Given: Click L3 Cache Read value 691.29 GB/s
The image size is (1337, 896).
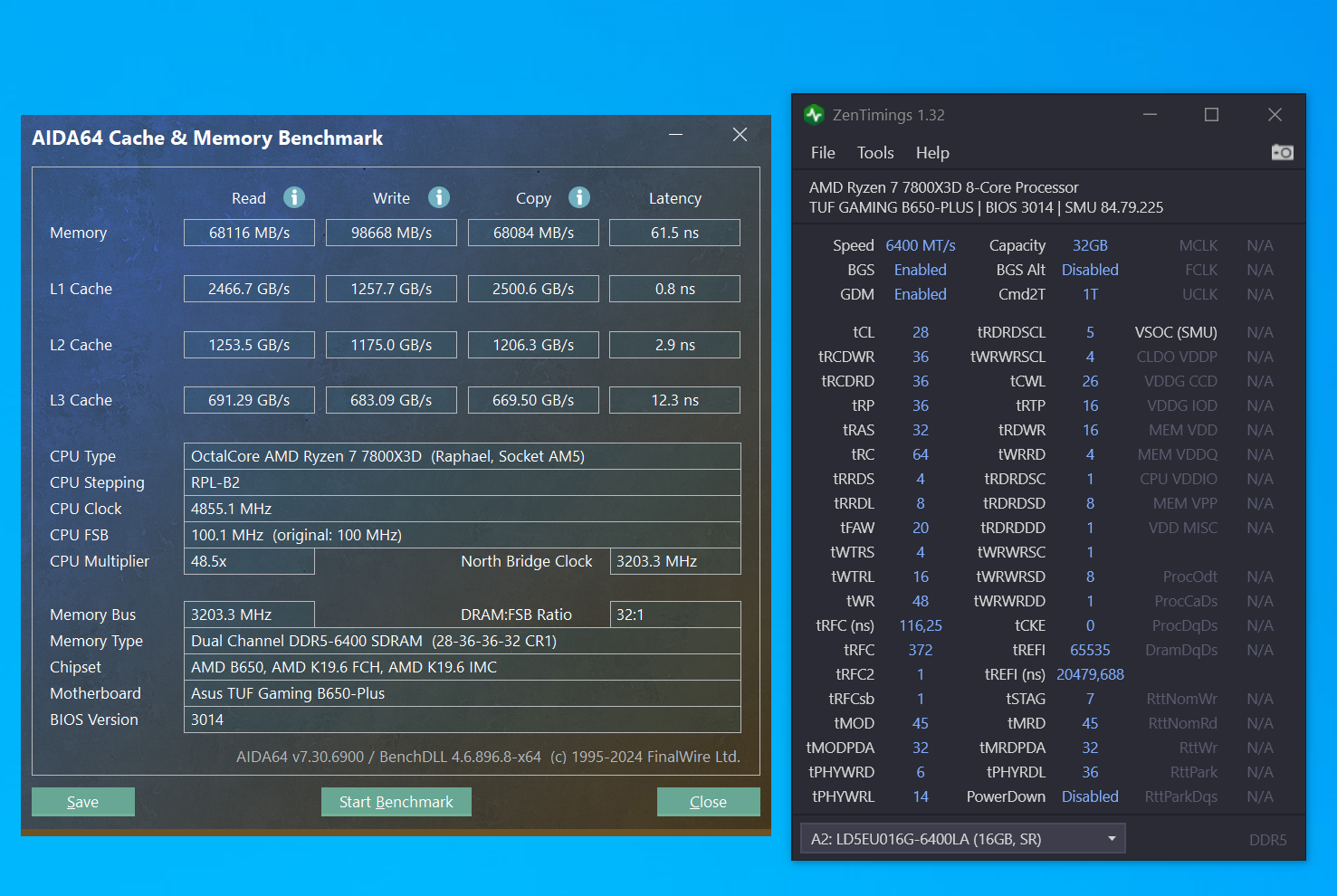Looking at the screenshot, I should tap(249, 400).
